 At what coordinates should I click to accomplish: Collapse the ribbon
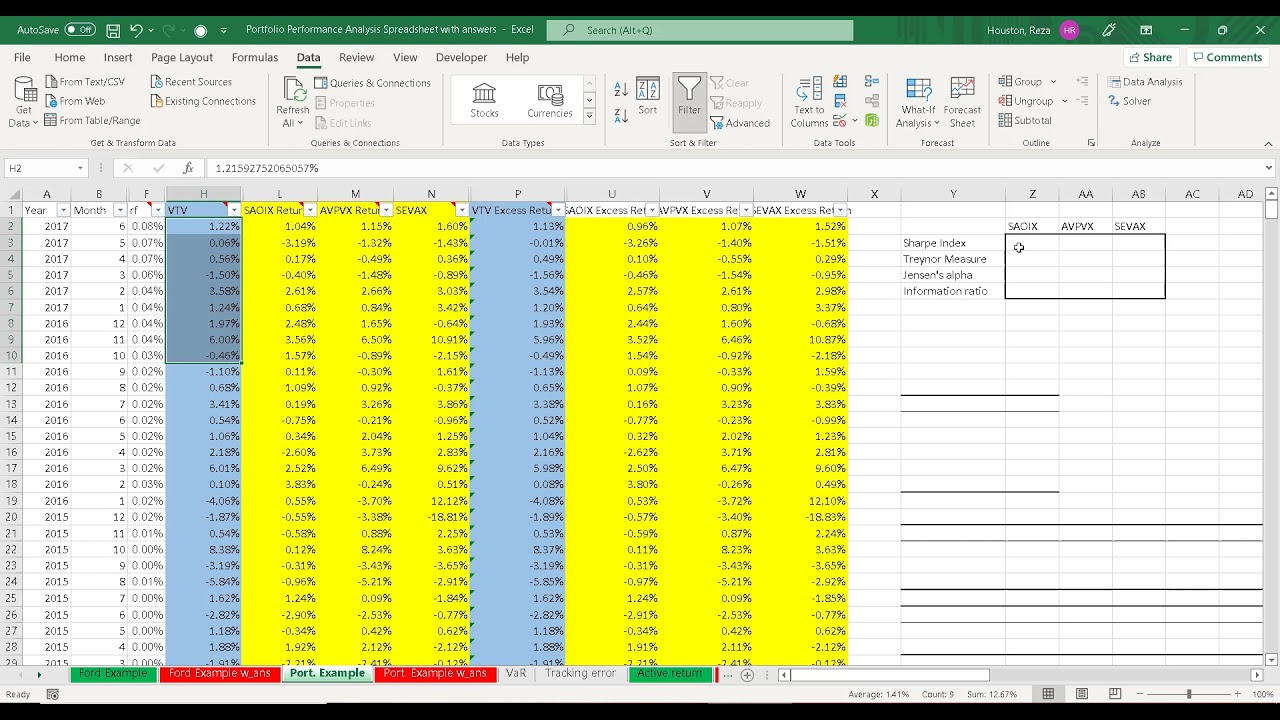(x=1268, y=143)
